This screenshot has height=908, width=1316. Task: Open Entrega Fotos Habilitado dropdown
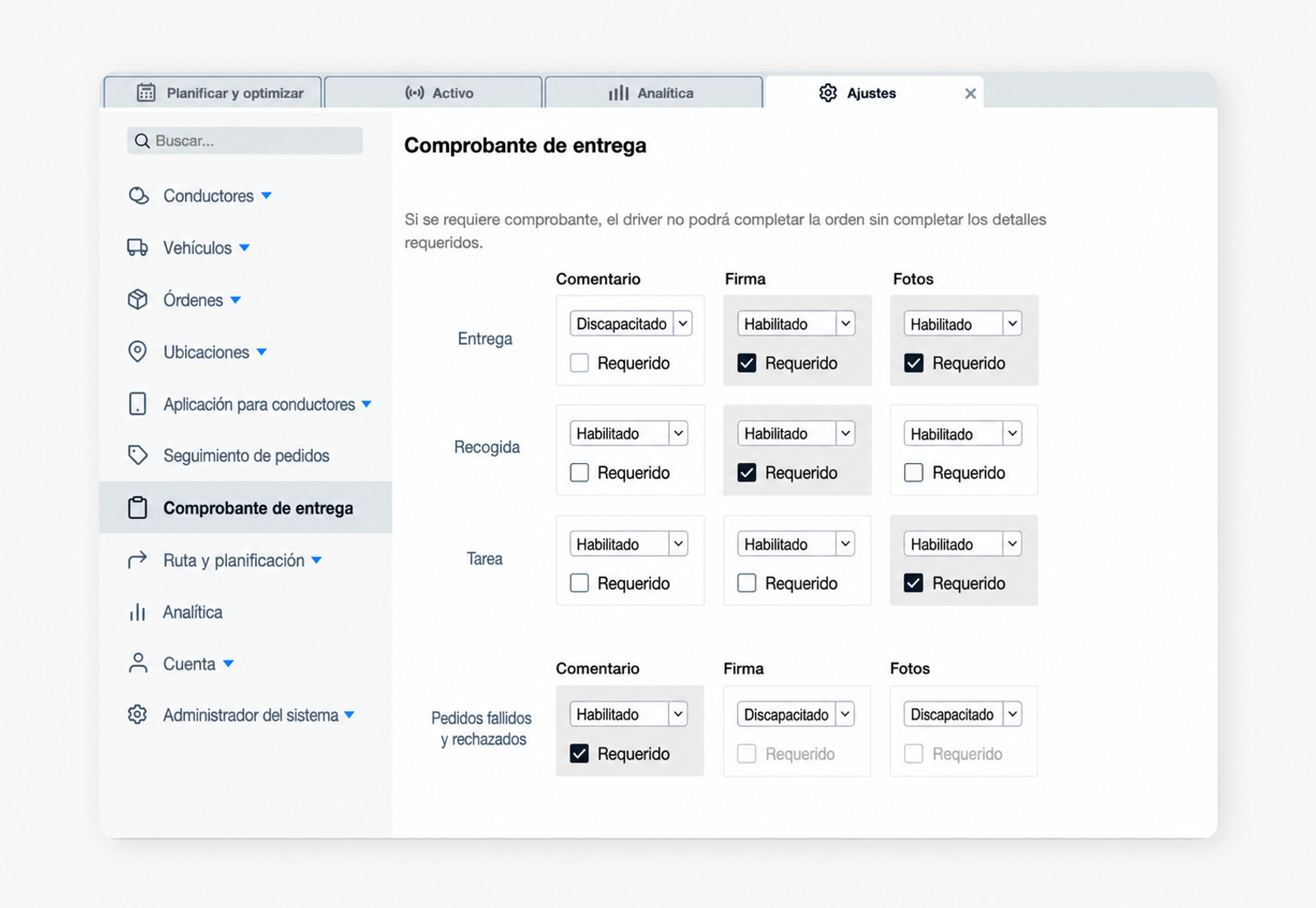(x=963, y=323)
